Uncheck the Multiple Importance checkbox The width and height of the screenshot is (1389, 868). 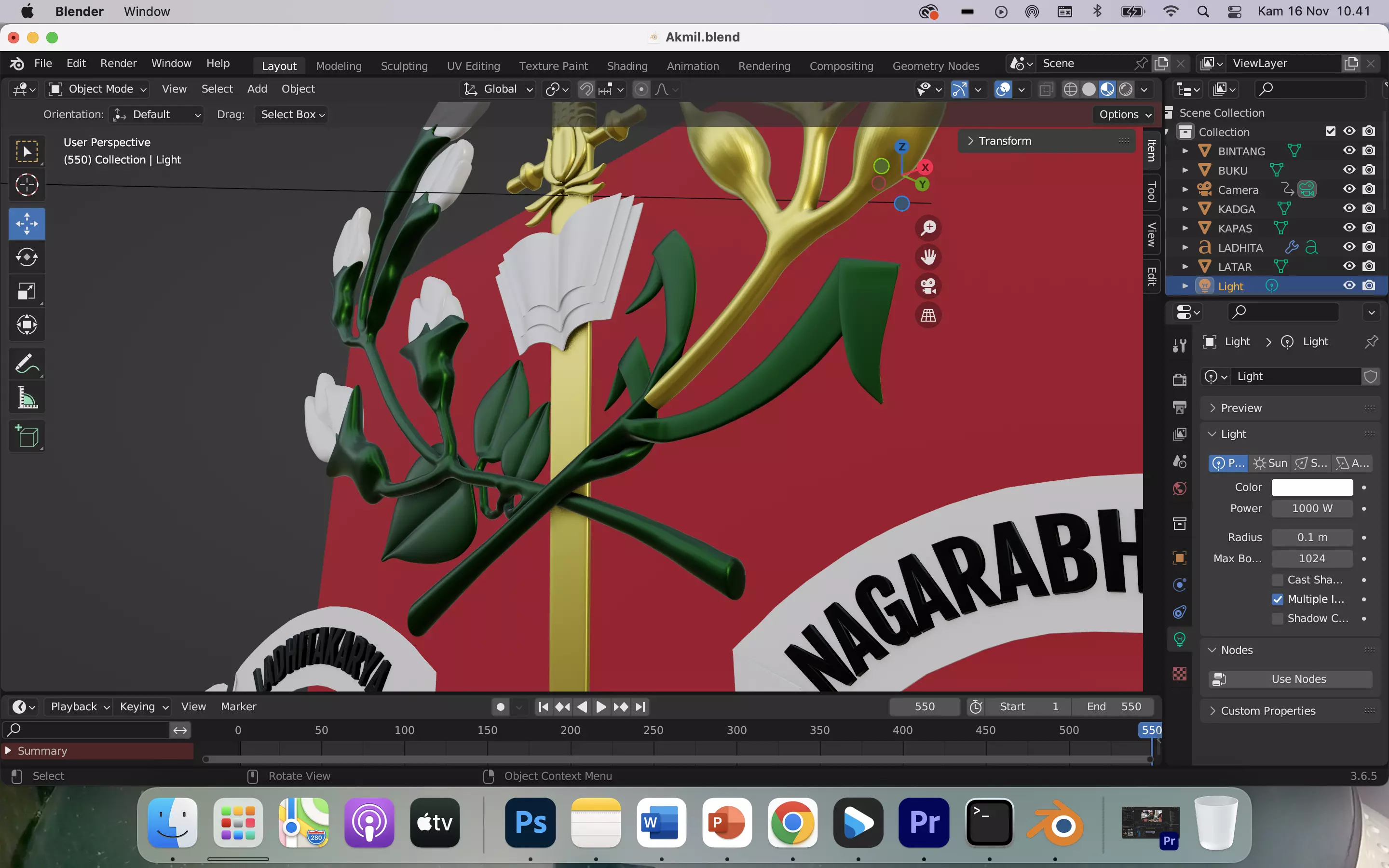pos(1278,599)
